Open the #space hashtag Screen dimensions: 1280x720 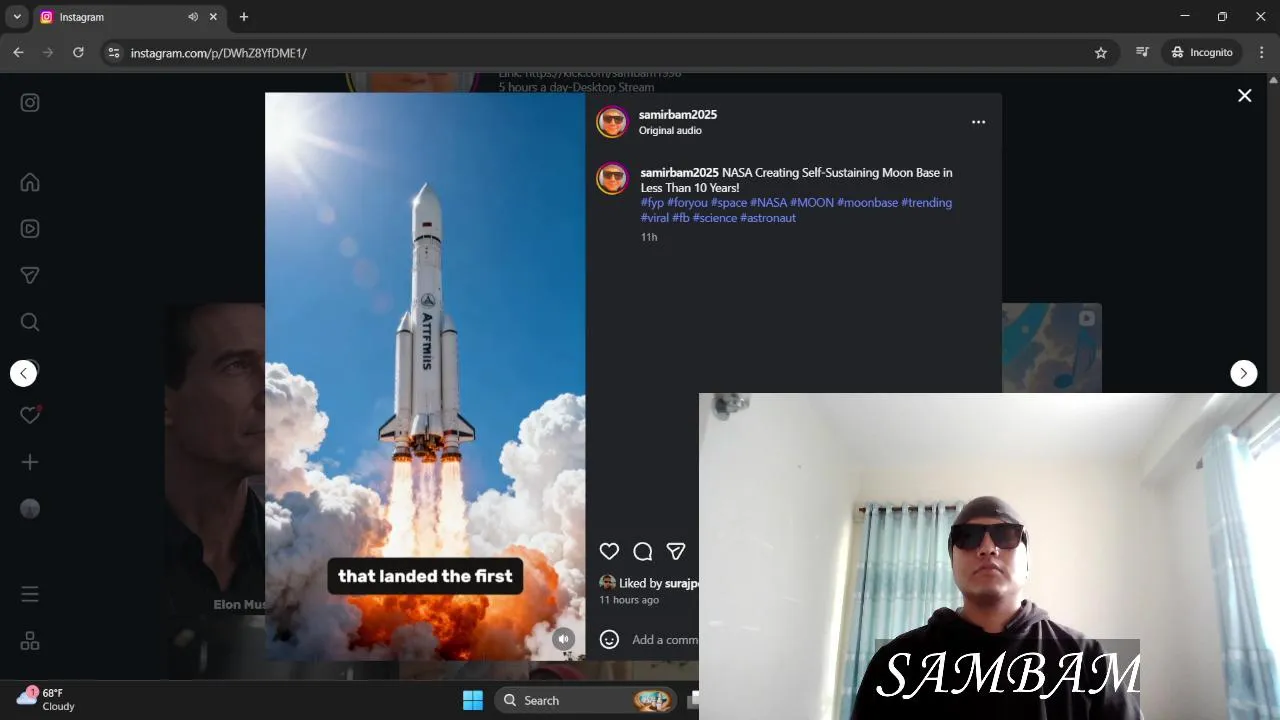coord(729,203)
